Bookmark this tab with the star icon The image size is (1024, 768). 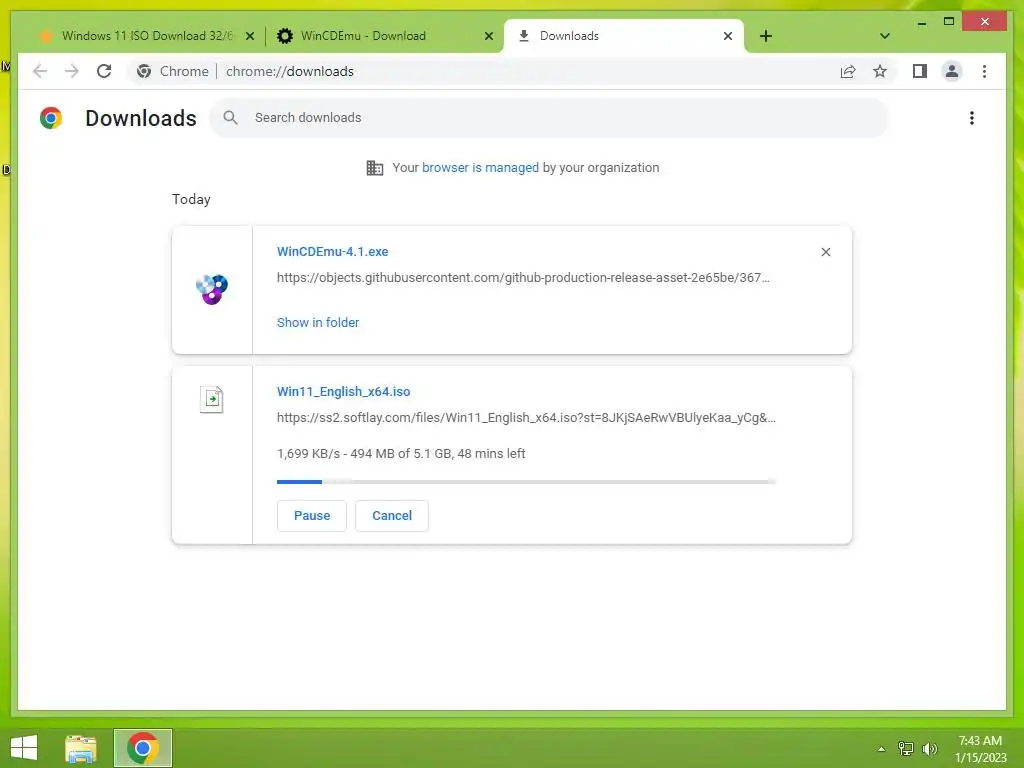pyautogui.click(x=880, y=71)
